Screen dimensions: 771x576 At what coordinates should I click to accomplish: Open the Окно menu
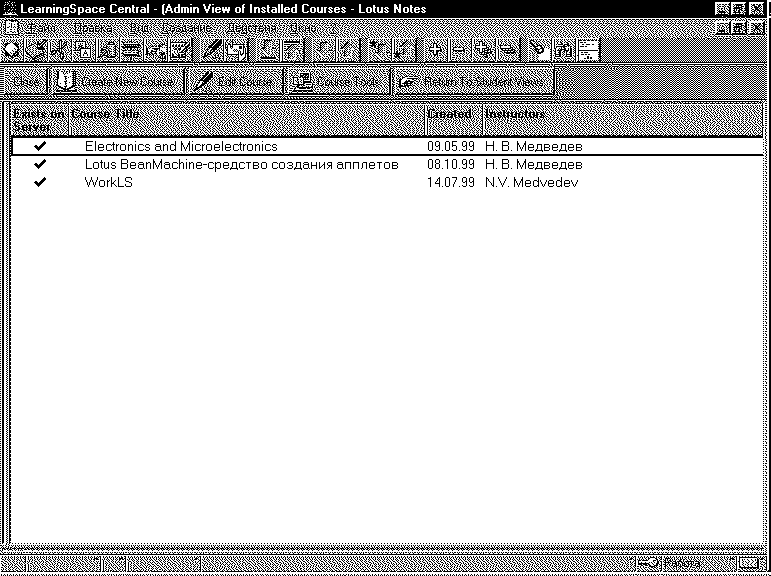point(303,28)
